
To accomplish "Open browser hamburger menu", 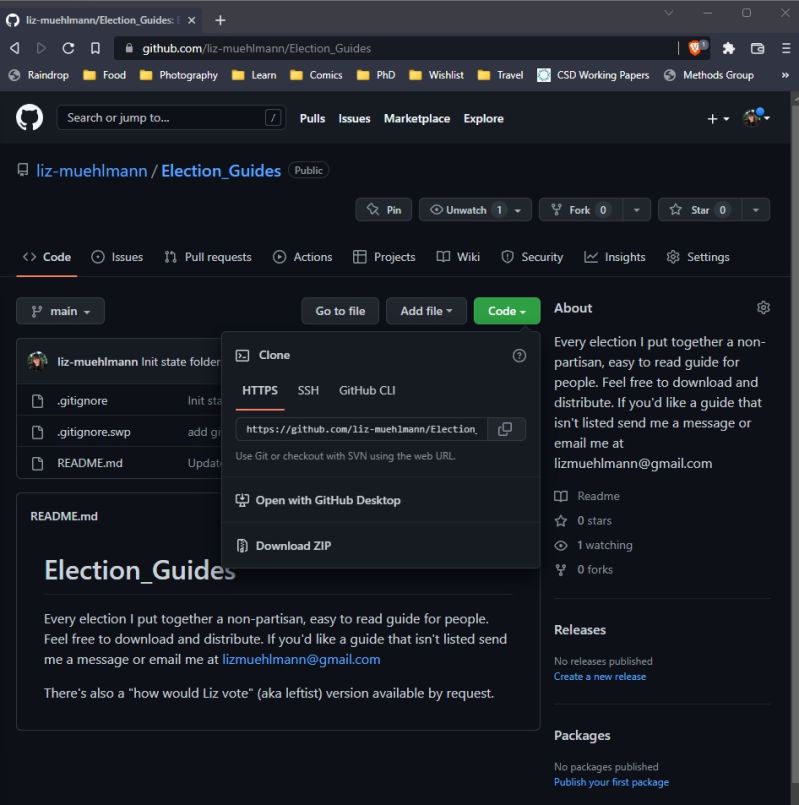I will [786, 48].
